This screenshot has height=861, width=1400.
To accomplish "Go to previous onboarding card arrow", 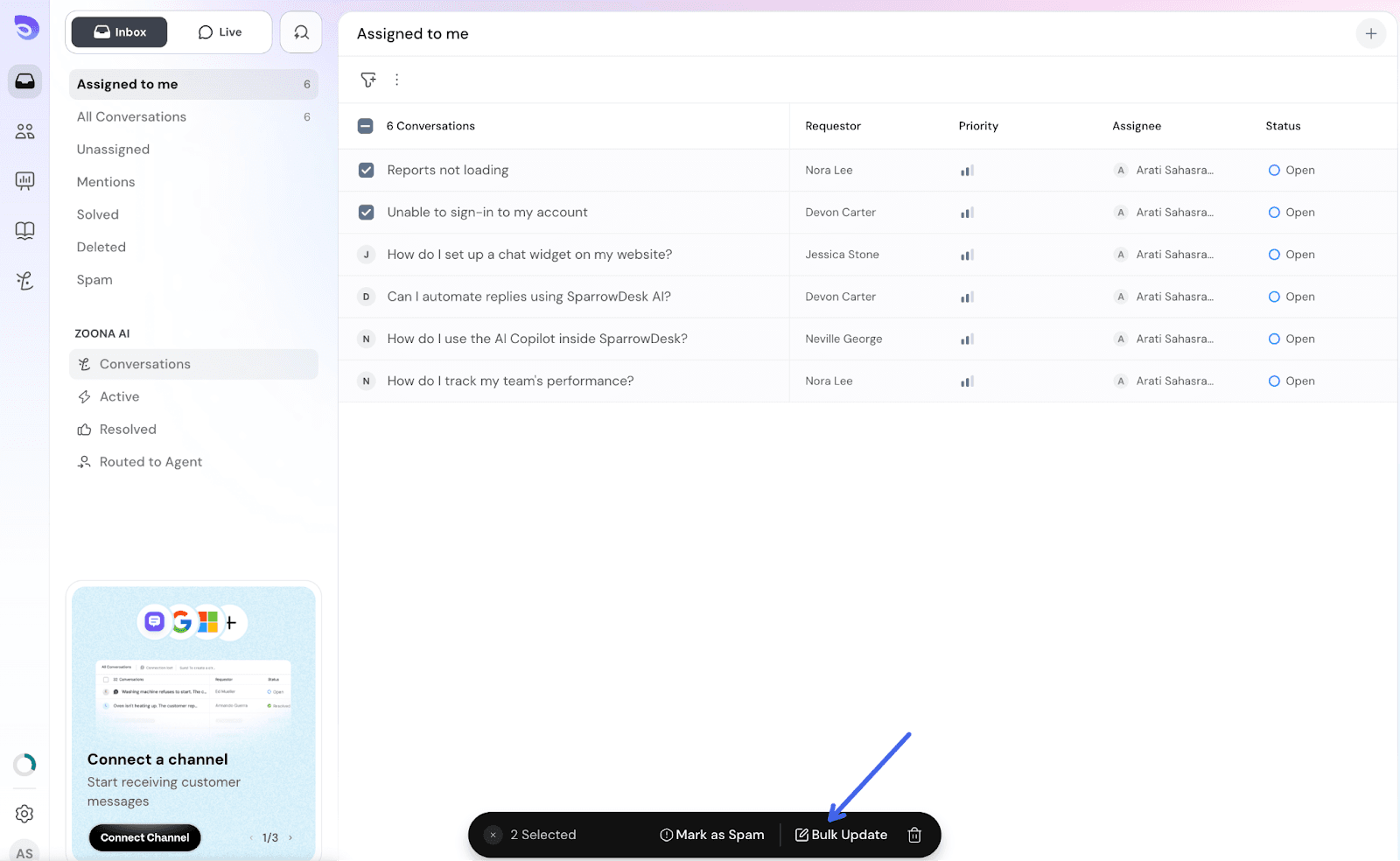I will (x=251, y=838).
